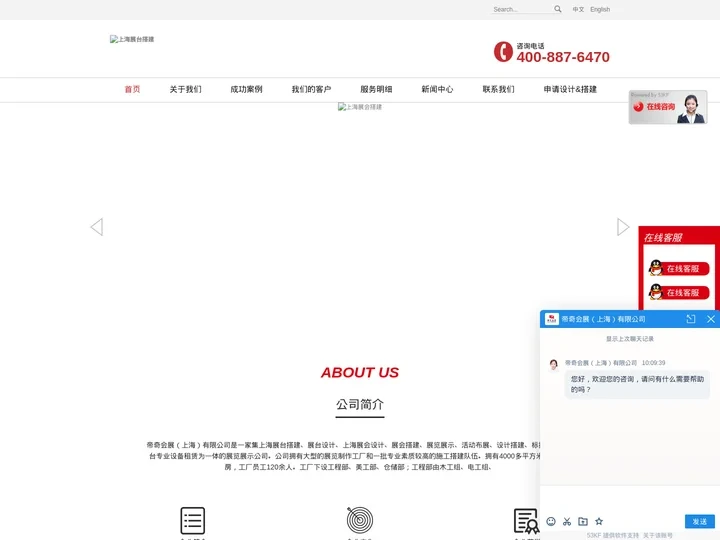Open the 成功案例 menu item
This screenshot has height=540, width=720.
(247, 89)
